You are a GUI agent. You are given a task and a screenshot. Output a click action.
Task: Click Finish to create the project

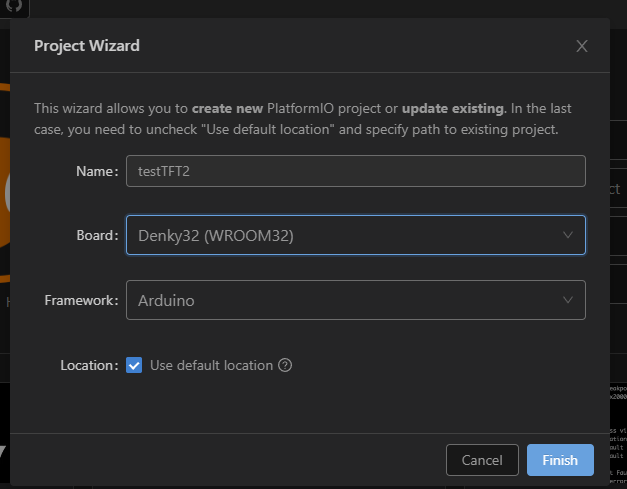560,460
